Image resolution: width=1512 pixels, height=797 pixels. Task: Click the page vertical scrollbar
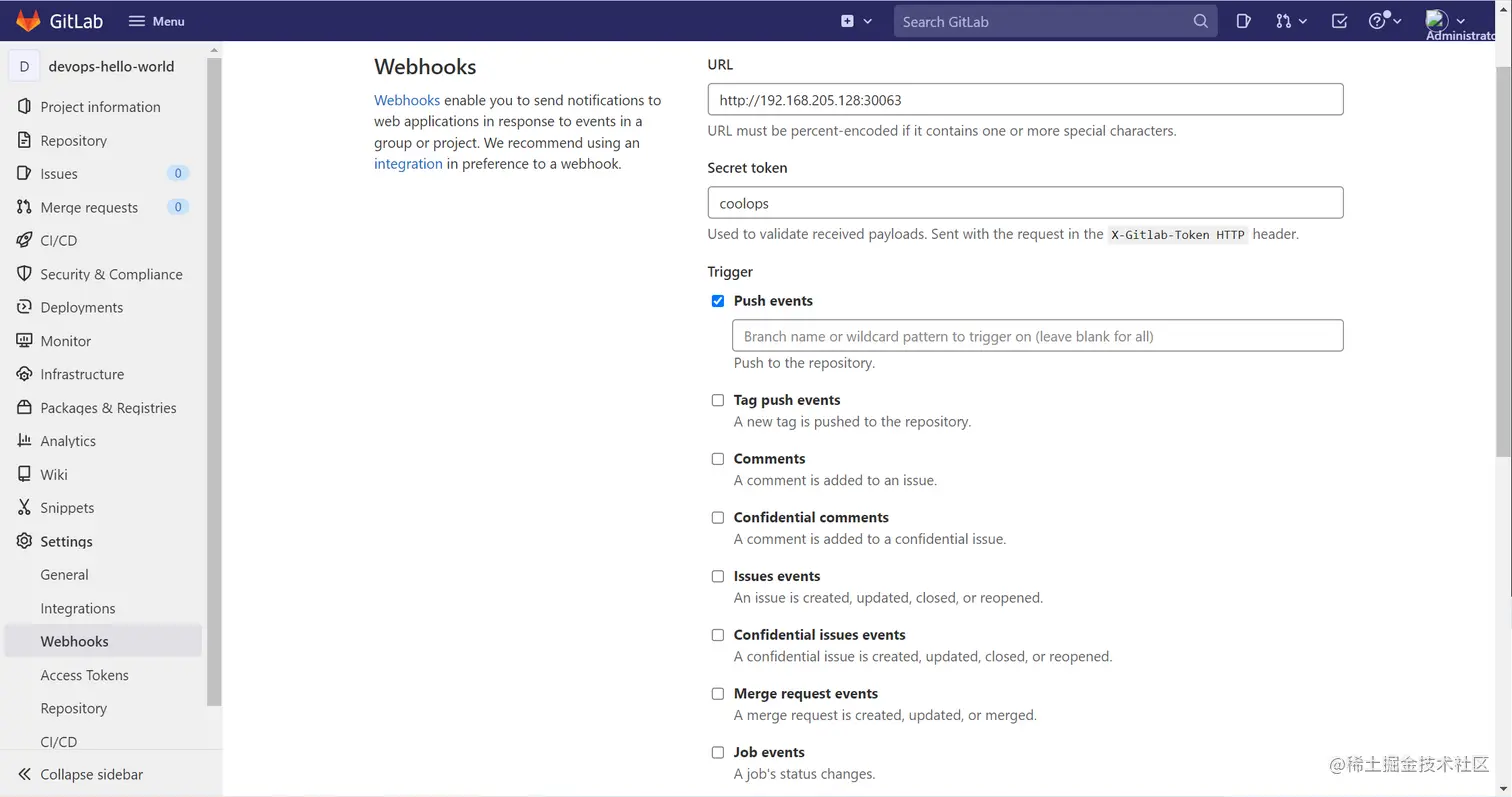(x=1505, y=260)
